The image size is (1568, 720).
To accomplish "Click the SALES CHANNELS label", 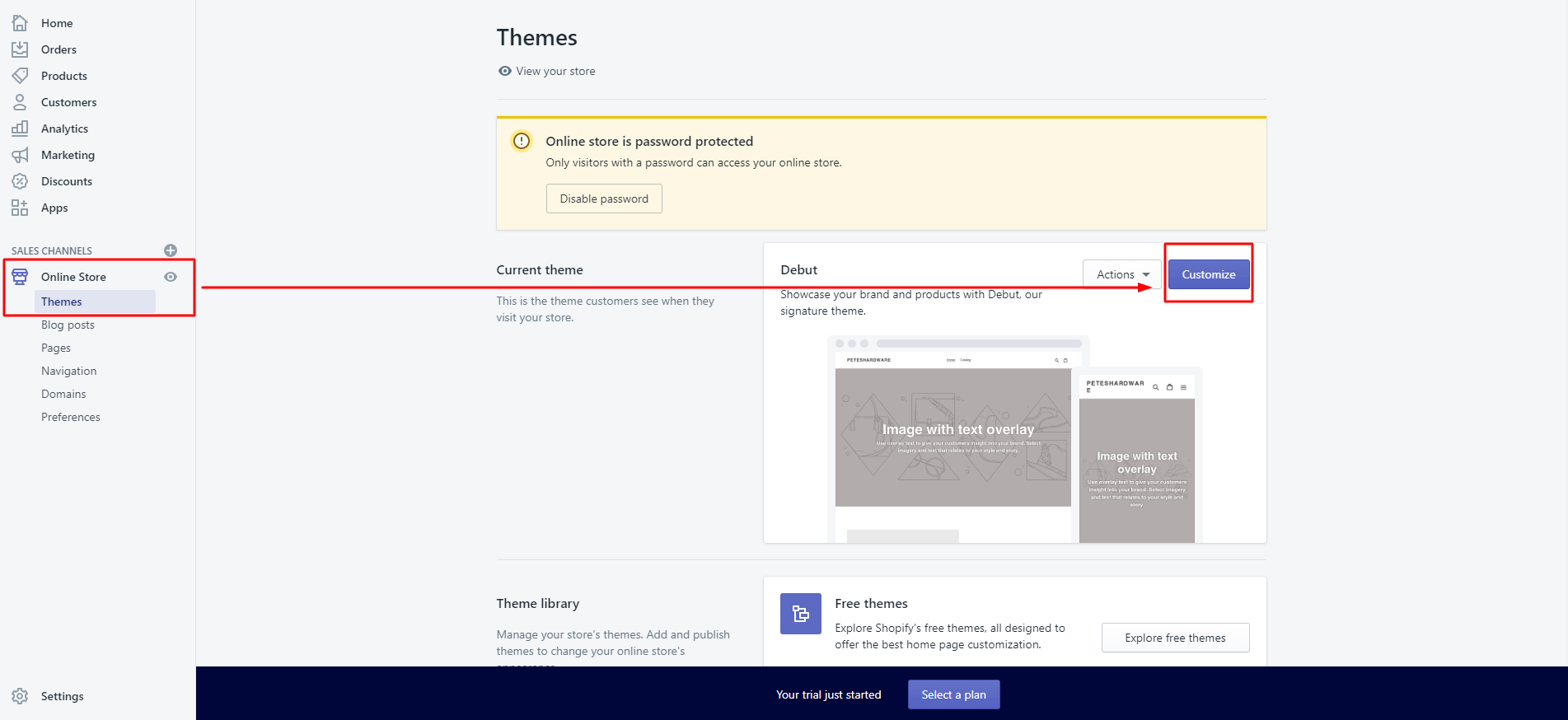I will tap(52, 250).
